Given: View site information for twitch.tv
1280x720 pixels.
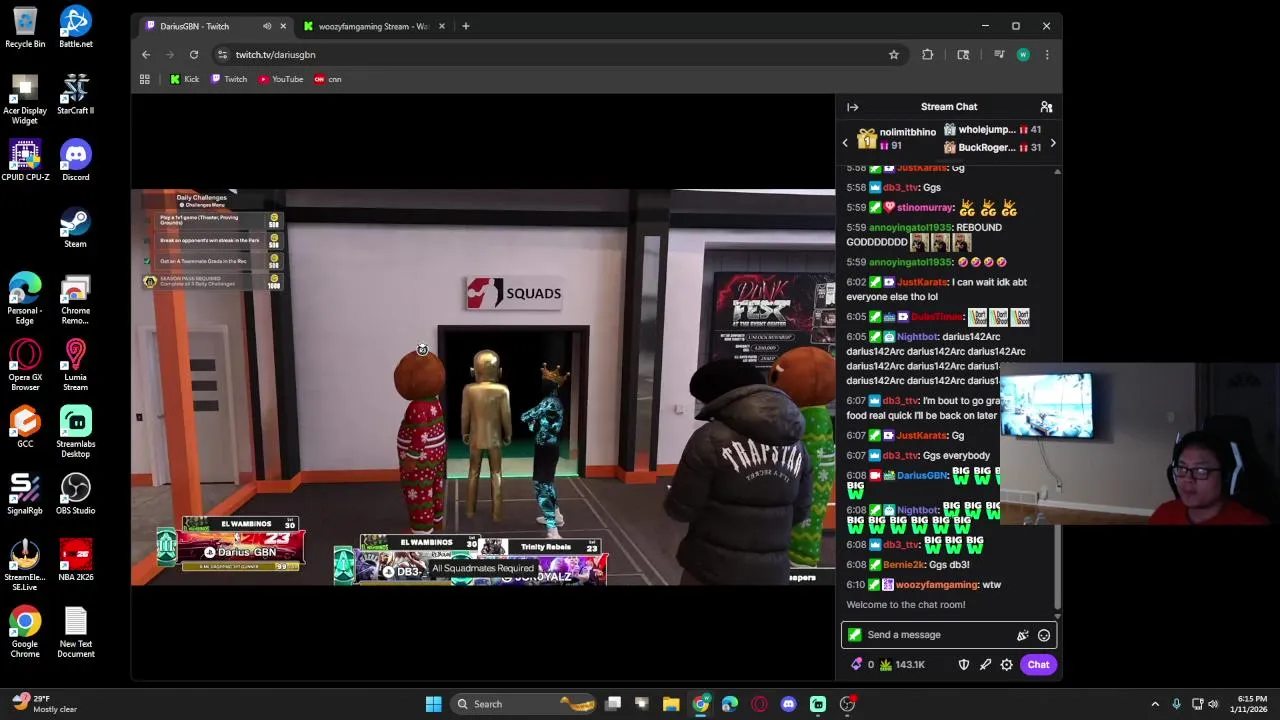Looking at the screenshot, I should pyautogui.click(x=222, y=55).
